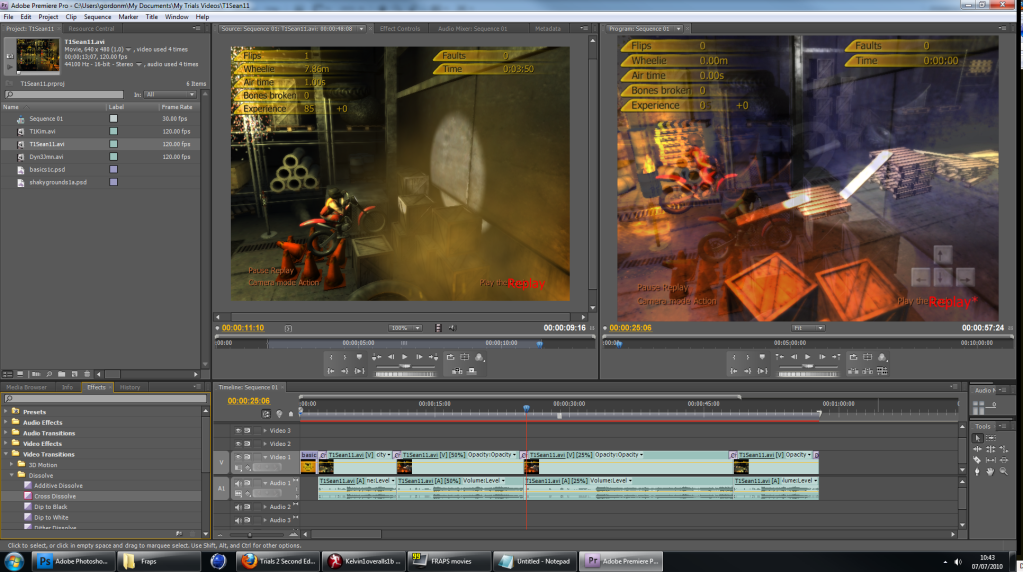Toggle visibility eye for Video 3 track
This screenshot has height=572, width=1023.
click(238, 431)
